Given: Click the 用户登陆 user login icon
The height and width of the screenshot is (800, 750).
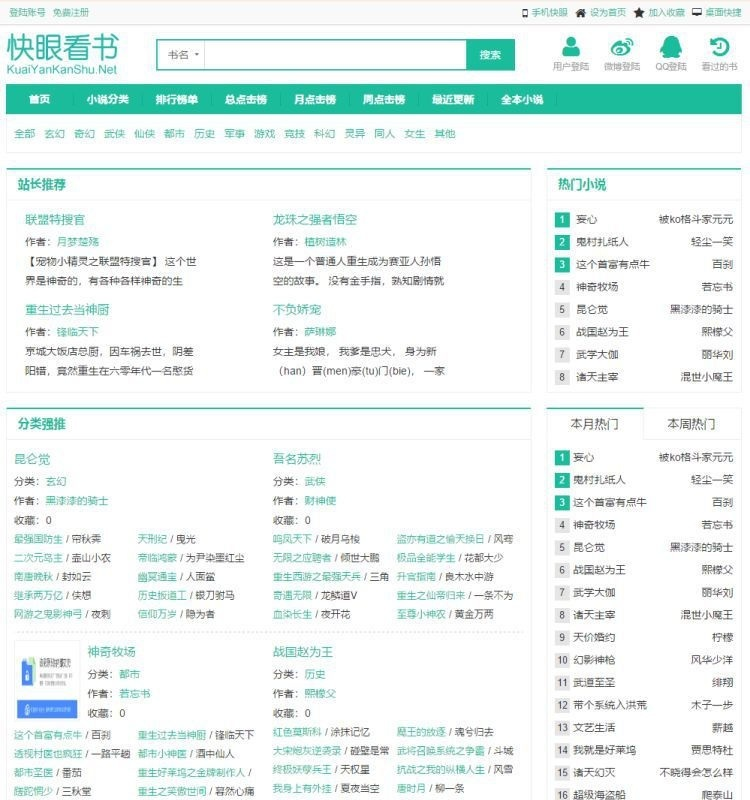Looking at the screenshot, I should pos(570,47).
